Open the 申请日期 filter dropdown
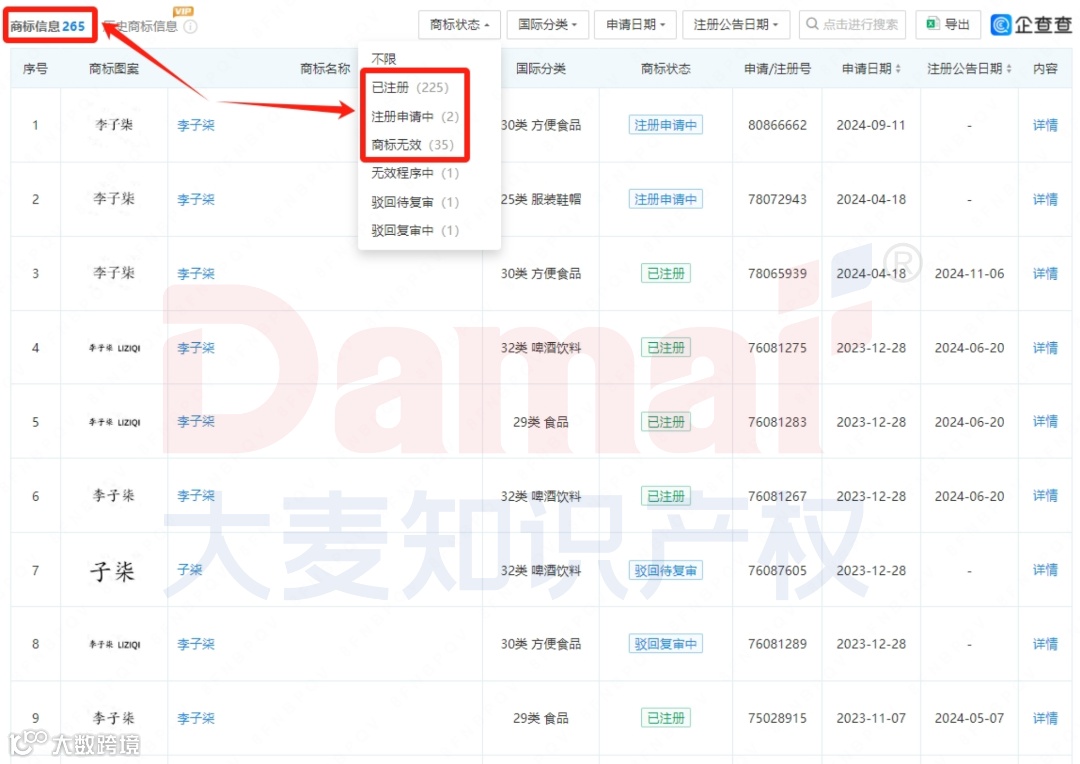1080x764 pixels. (x=635, y=25)
